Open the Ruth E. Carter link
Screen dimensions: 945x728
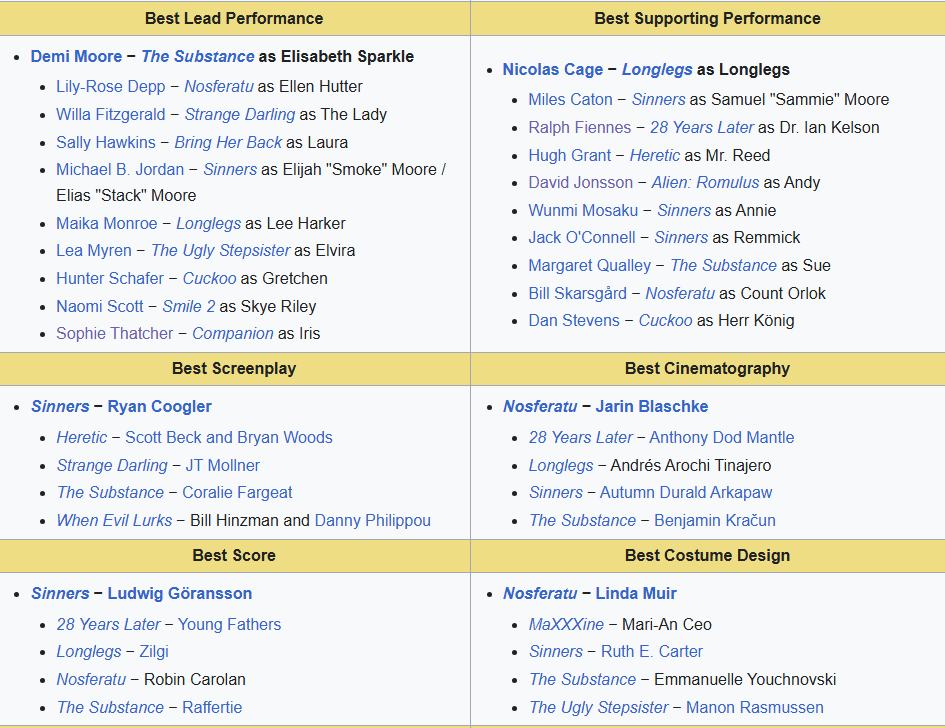pos(651,652)
